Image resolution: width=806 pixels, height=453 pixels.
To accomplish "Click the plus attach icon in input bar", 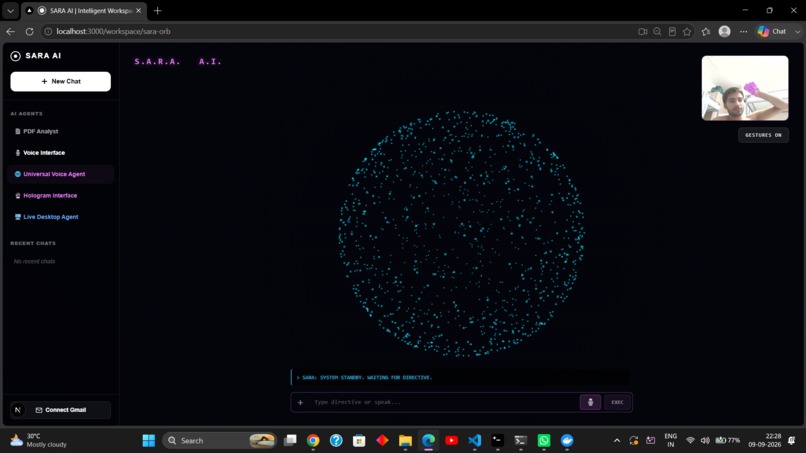I will click(x=301, y=402).
